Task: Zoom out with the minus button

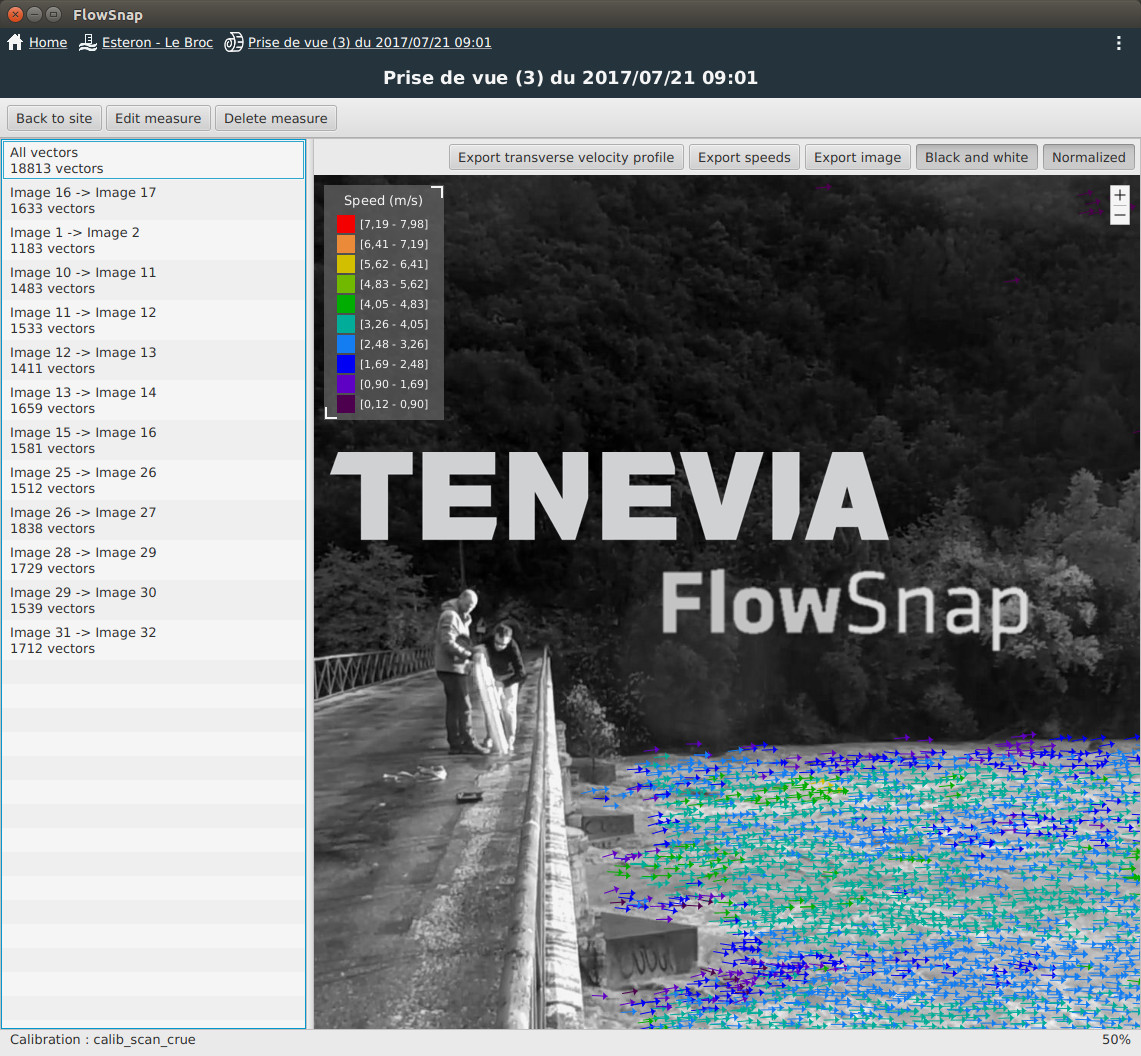Action: [x=1120, y=215]
